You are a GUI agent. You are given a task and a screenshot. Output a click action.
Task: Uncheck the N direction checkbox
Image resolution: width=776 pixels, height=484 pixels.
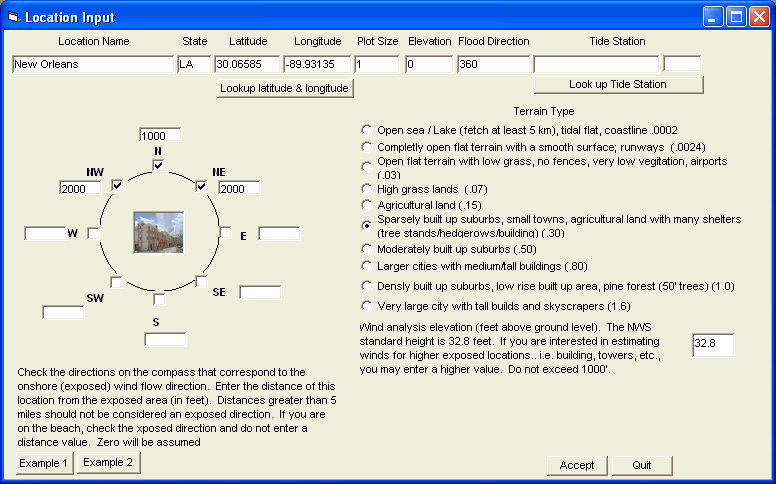coord(158,164)
